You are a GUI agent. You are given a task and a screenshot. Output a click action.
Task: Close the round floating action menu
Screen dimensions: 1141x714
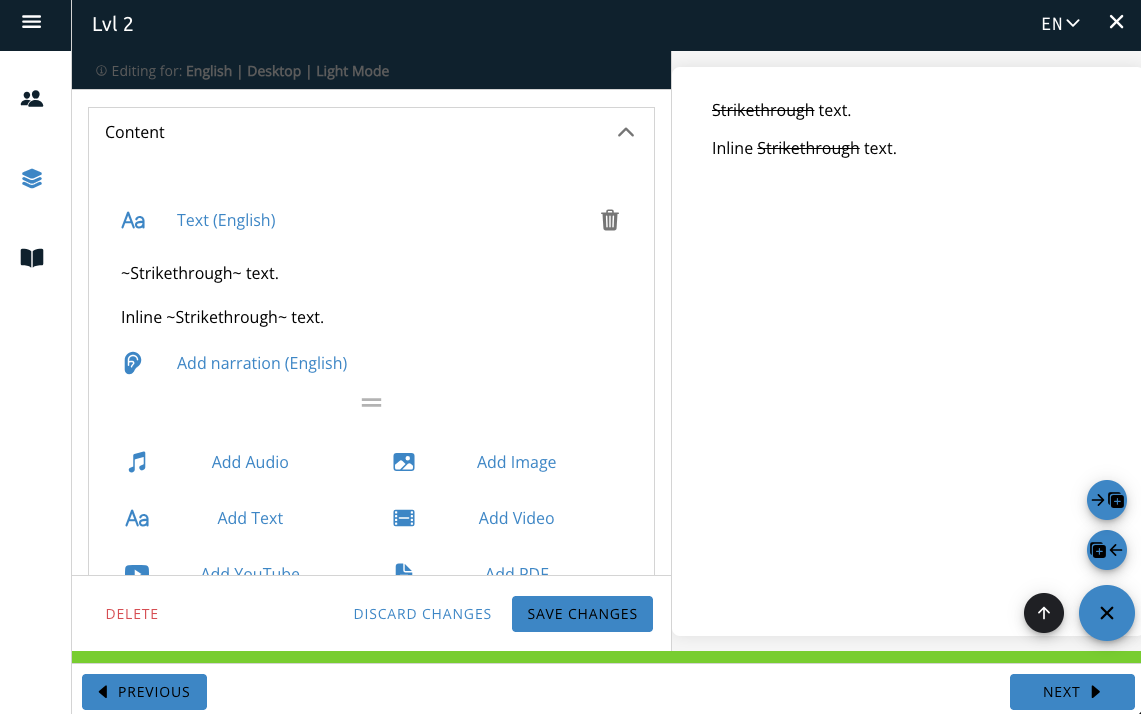(x=1107, y=613)
